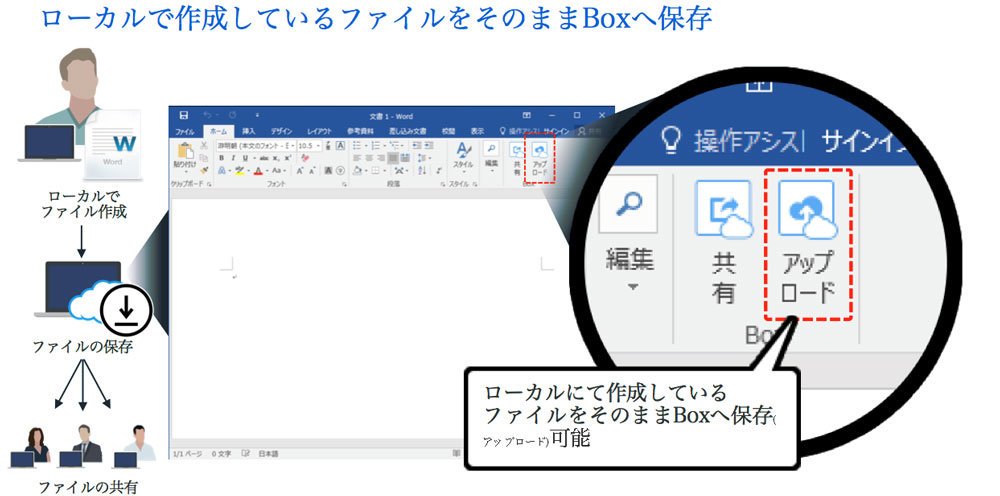This screenshot has width=1000, height=496.
Task: Switch to the 校閲 tab
Action: pos(448,131)
